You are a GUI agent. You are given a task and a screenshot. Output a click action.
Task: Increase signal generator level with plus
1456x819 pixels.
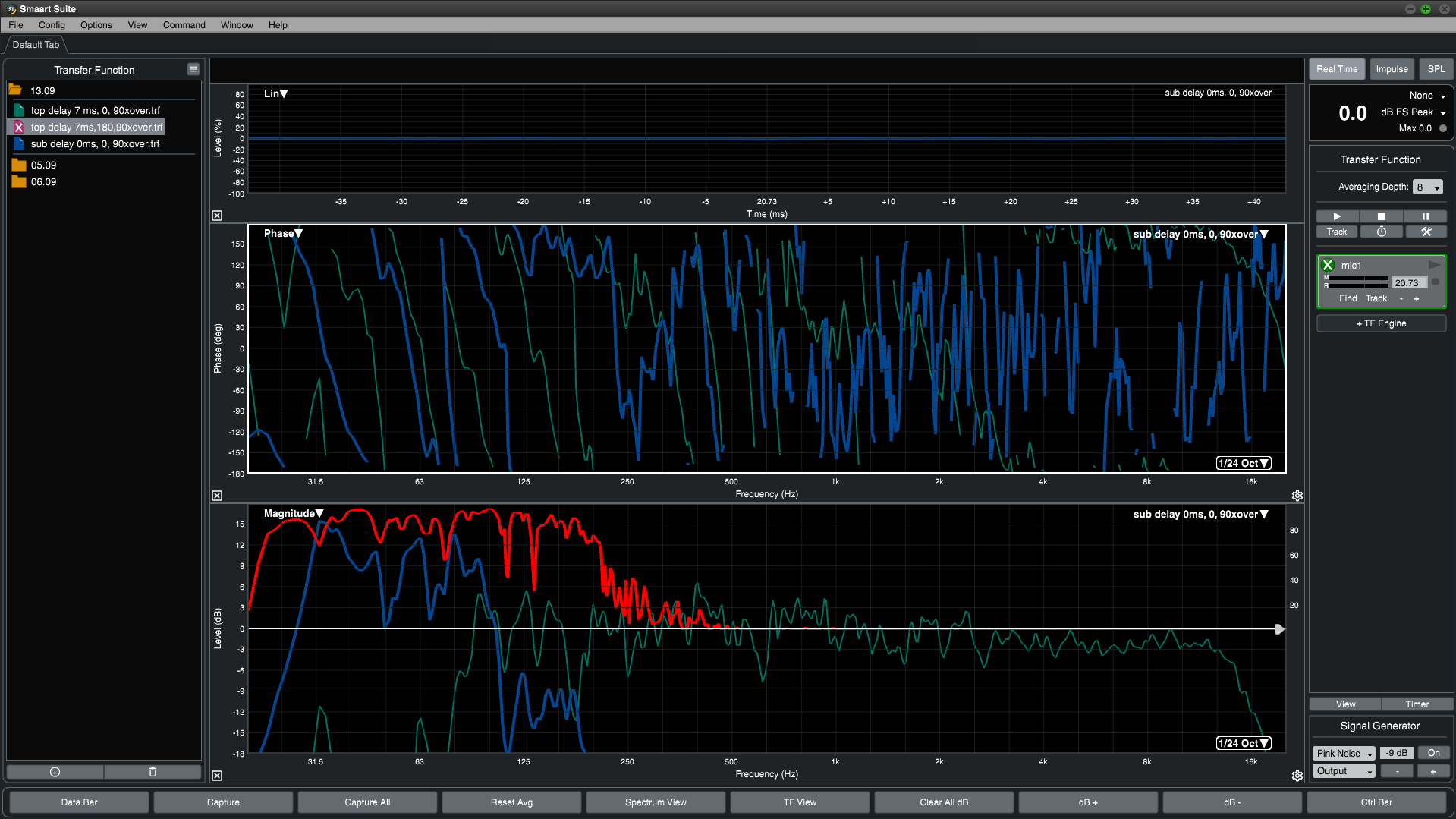coord(1433,771)
